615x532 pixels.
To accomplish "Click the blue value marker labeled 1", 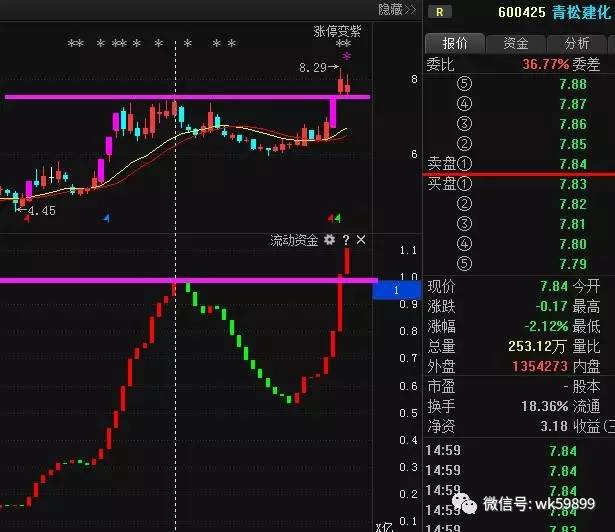I will tap(397, 290).
